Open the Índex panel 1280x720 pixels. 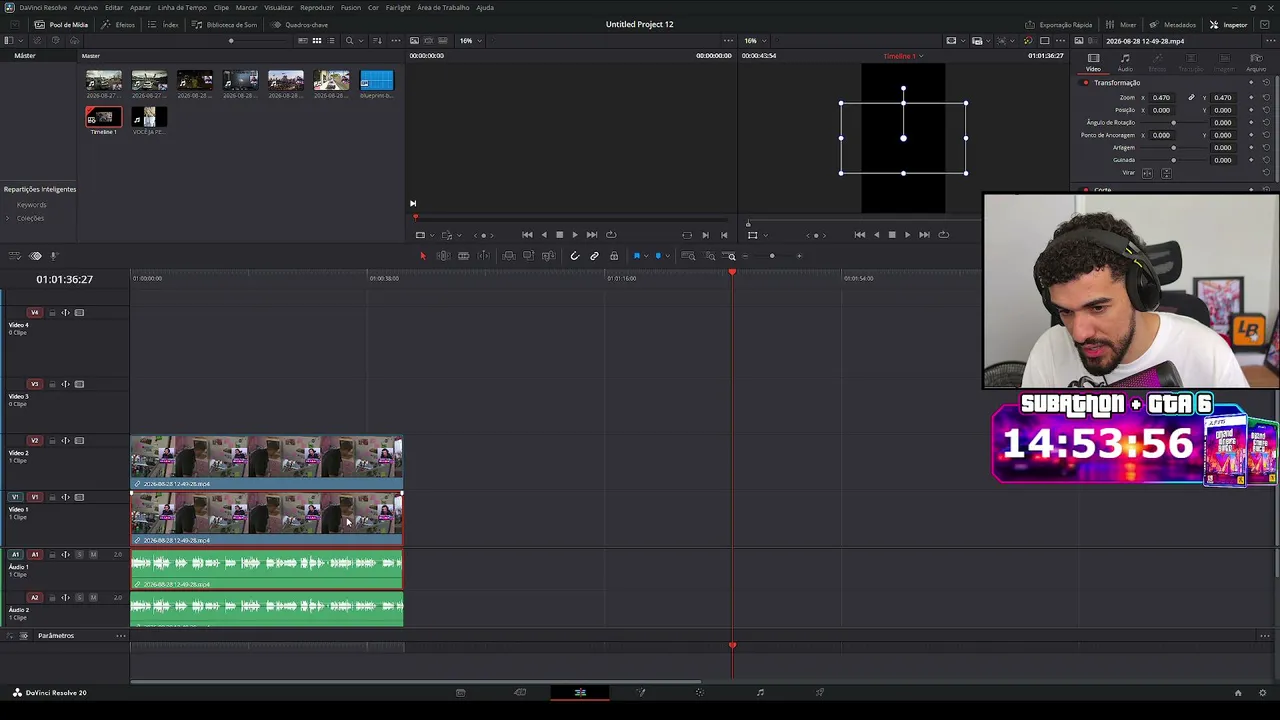[164, 25]
